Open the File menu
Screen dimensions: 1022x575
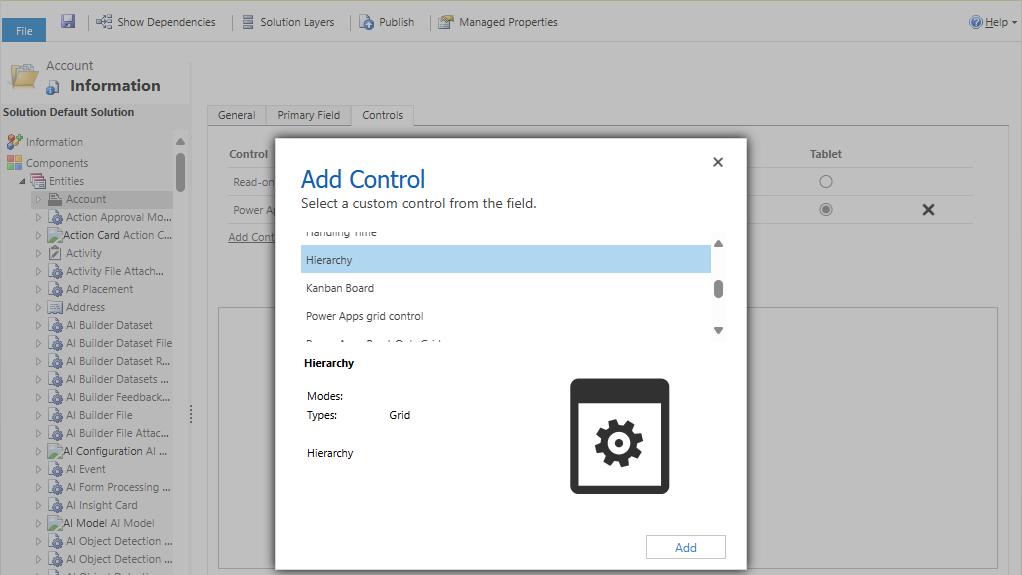(x=24, y=30)
